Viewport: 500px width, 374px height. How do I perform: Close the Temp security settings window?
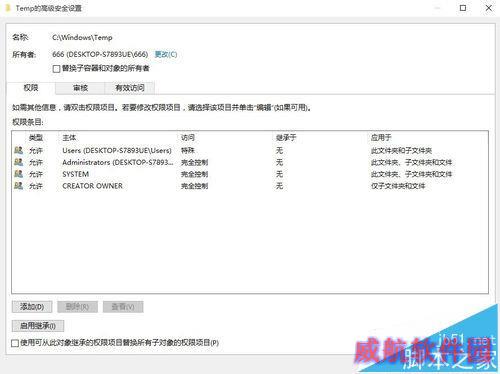coord(489,8)
